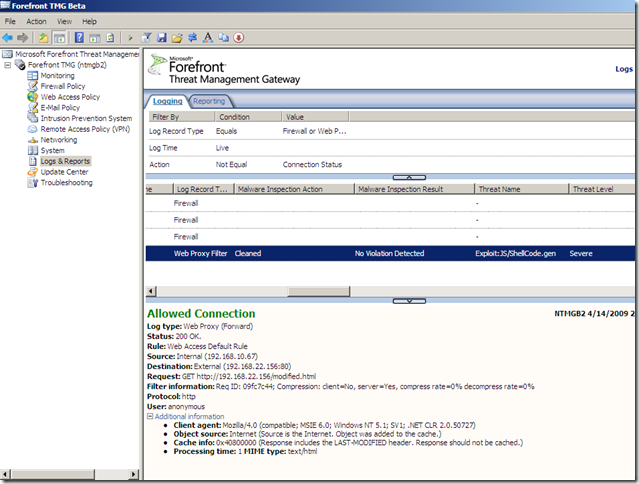639x484 pixels.
Task: Click the Filter By column header
Action: tap(182, 117)
